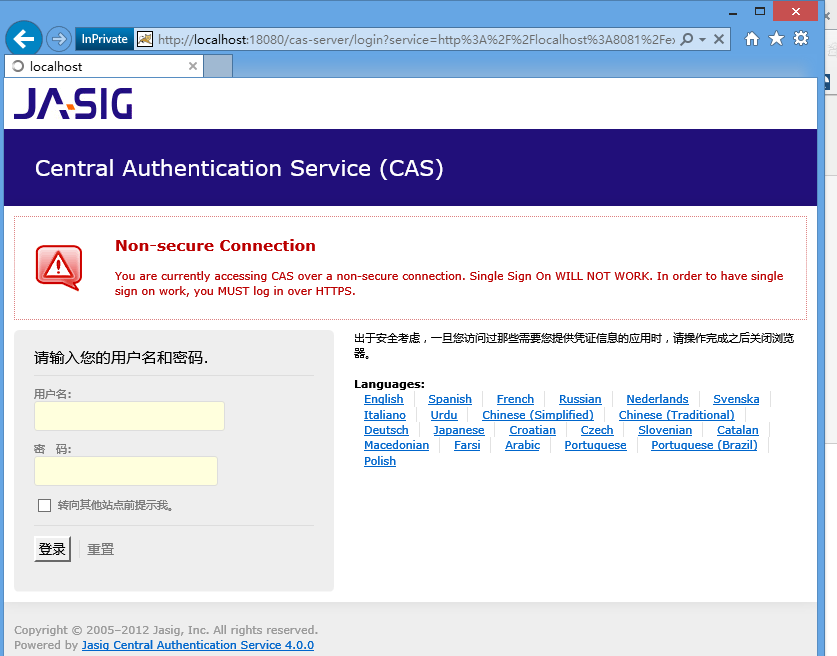The height and width of the screenshot is (656, 837).
Task: Click the browser Forward arrow button
Action: click(x=58, y=39)
